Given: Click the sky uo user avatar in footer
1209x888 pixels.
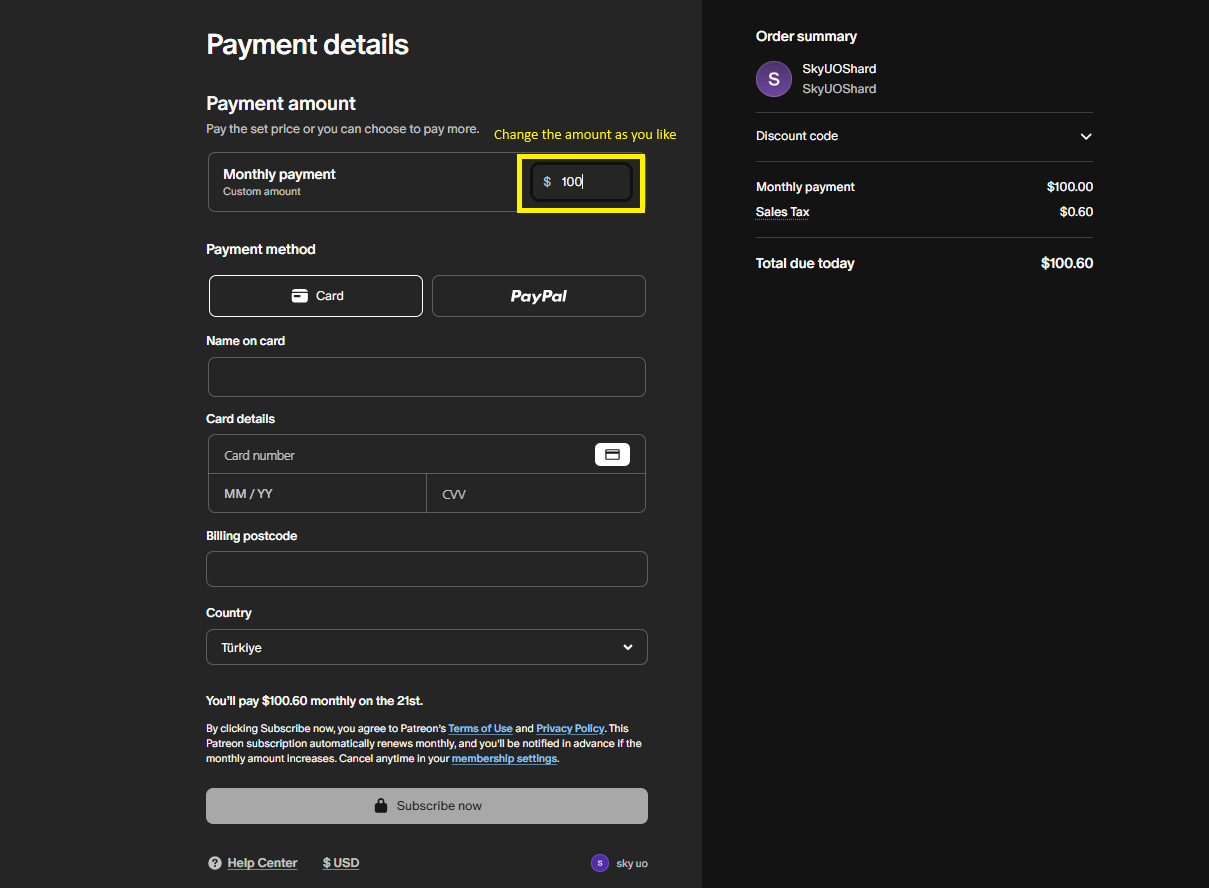Looking at the screenshot, I should (x=600, y=863).
